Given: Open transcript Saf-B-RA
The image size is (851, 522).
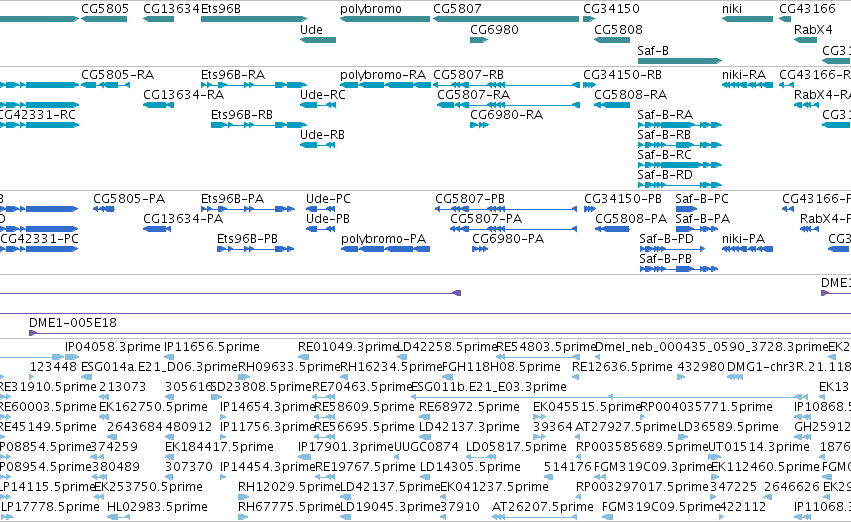Looking at the screenshot, I should [x=665, y=115].
